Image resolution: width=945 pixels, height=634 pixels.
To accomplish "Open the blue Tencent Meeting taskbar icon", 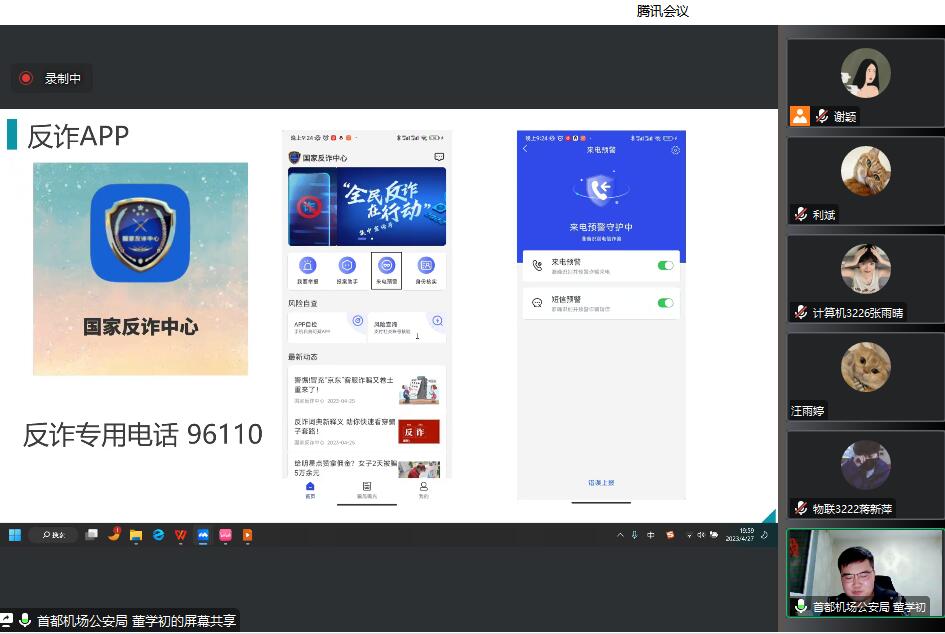I will click(203, 535).
